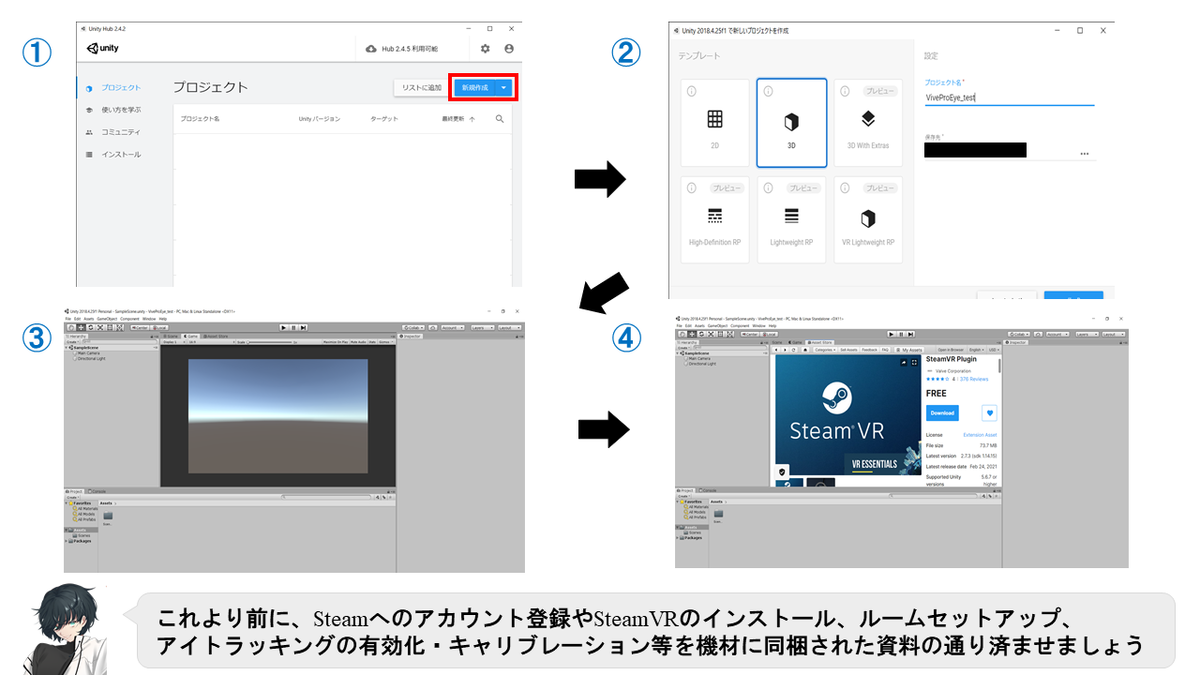Screen dimensions: 1200x675
Task: Adjust the Scale slider in Game view
Action: (271, 341)
